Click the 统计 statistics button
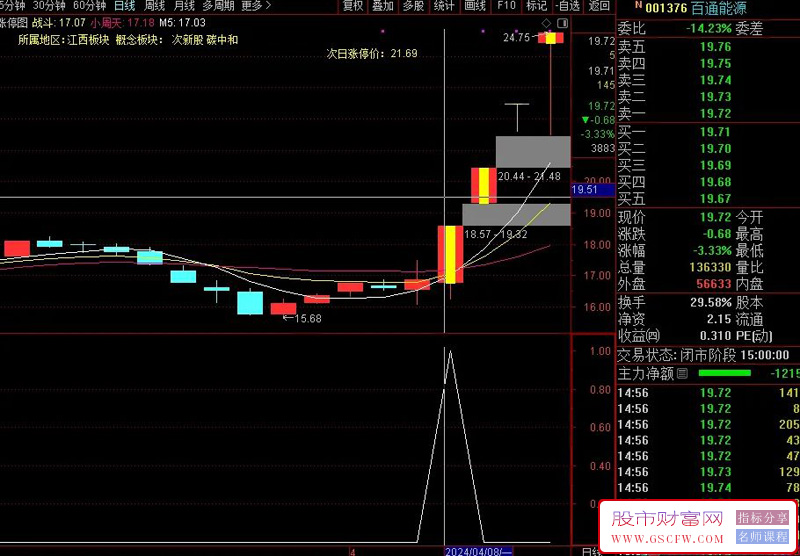This screenshot has width=800, height=556. coord(444,6)
